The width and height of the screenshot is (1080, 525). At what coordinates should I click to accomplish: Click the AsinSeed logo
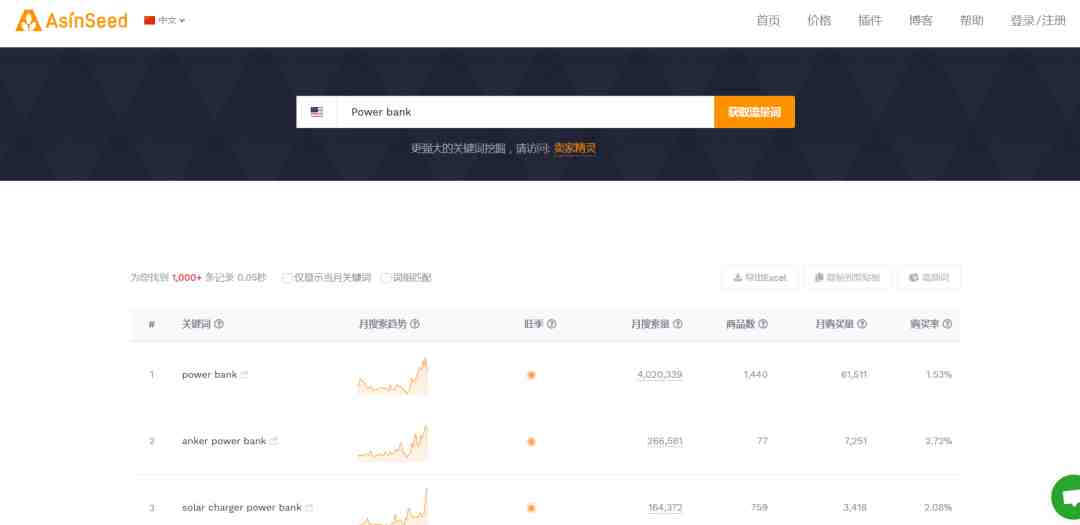(x=72, y=21)
